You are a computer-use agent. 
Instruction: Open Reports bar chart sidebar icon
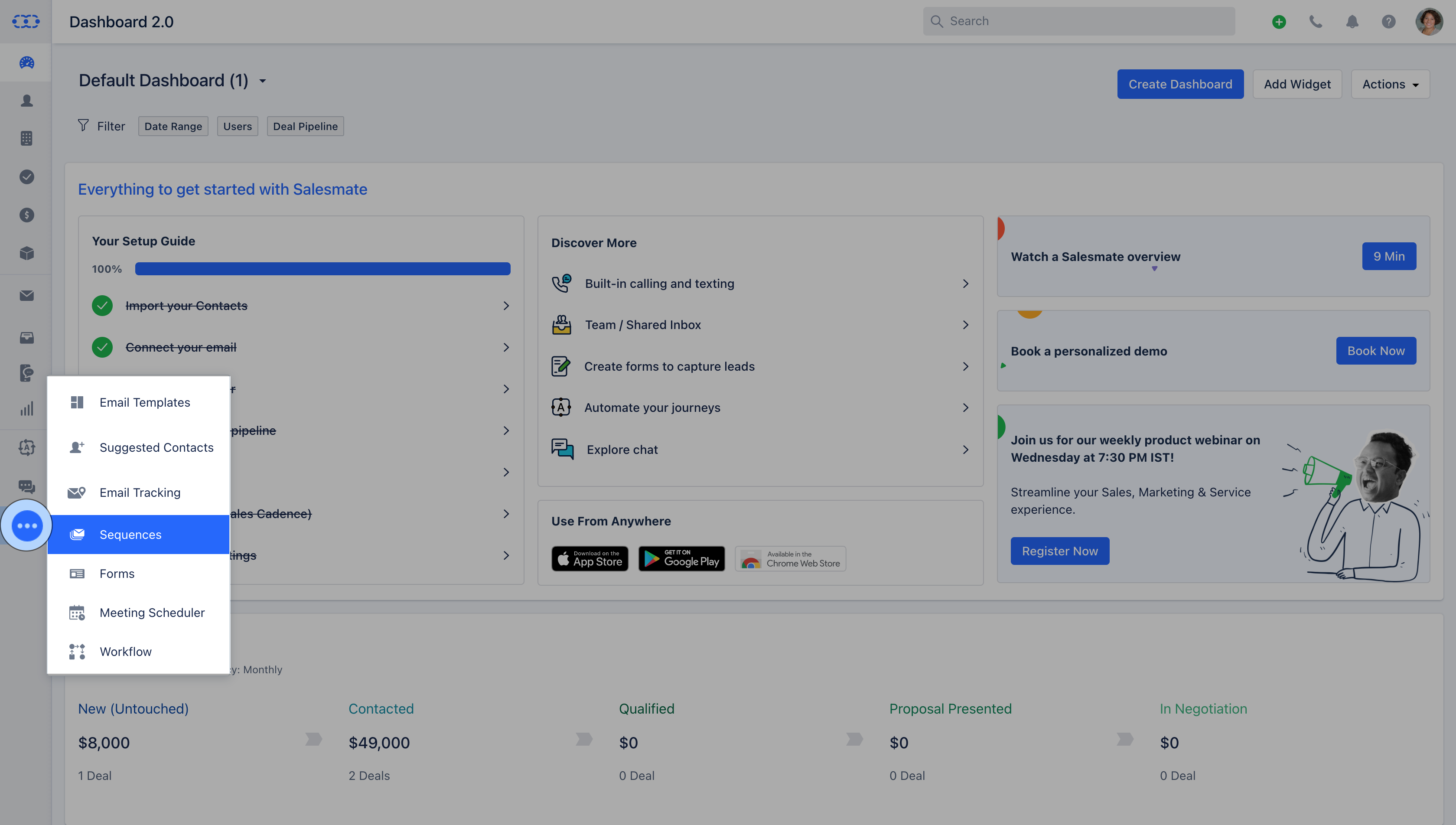click(26, 408)
